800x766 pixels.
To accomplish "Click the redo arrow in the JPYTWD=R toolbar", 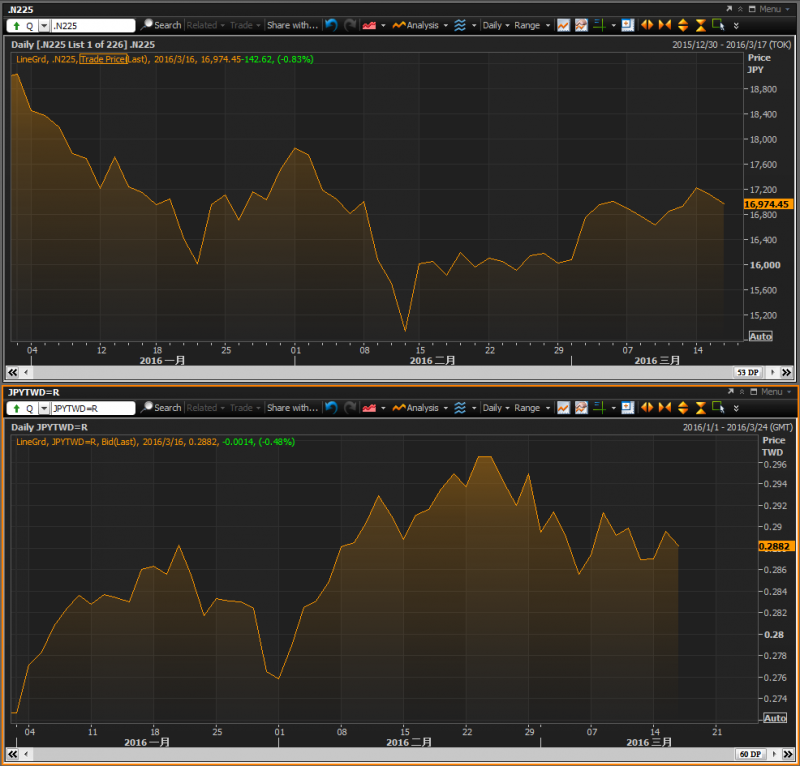I will [350, 408].
